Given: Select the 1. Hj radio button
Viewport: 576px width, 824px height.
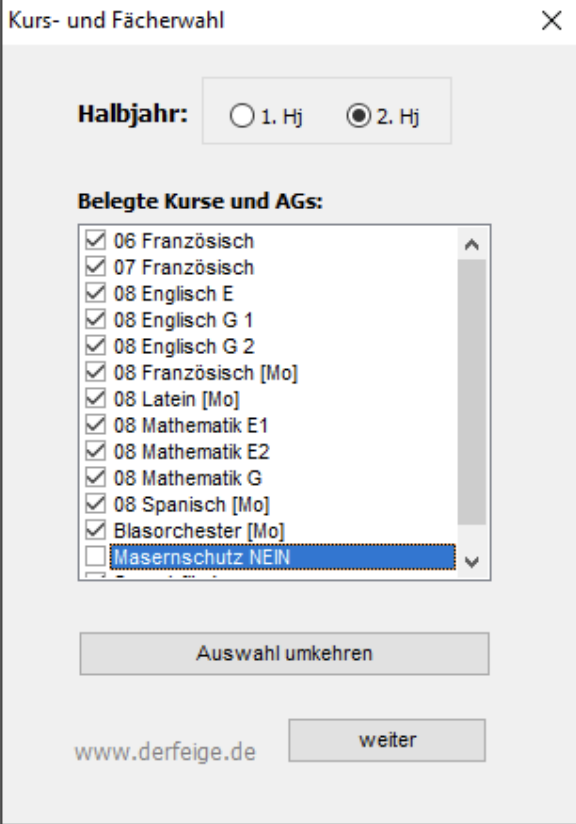Looking at the screenshot, I should tap(242, 116).
